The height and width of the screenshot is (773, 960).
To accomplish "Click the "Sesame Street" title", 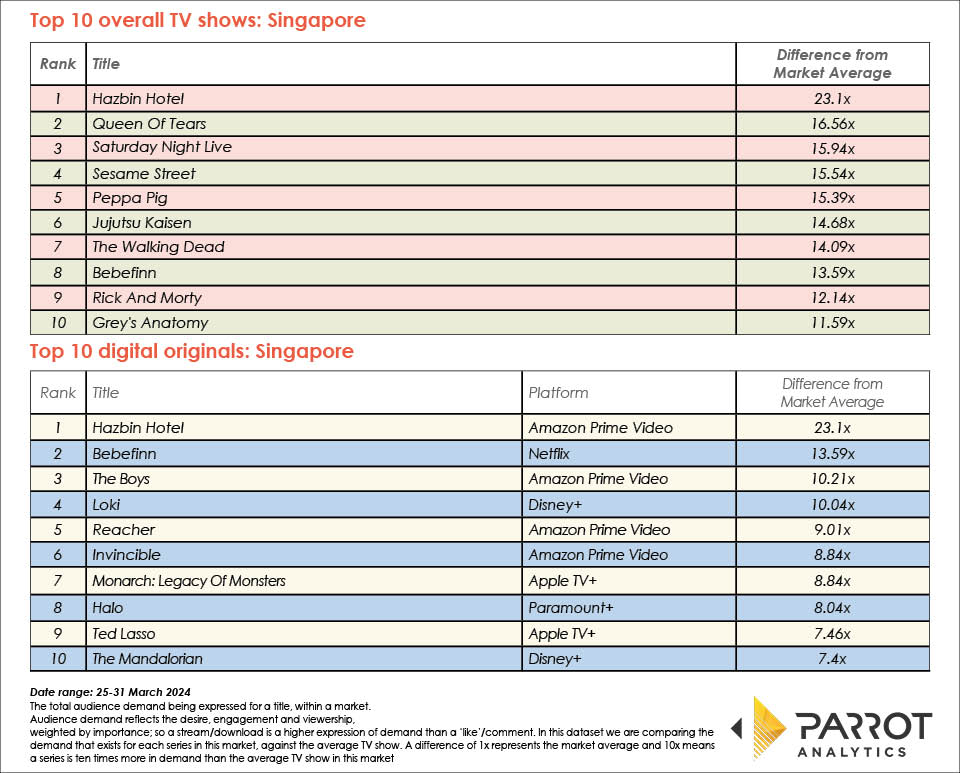I will click(x=144, y=174).
